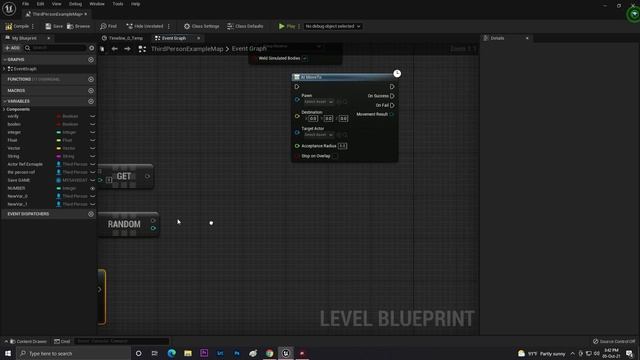
Task: Toggle Hide Unrelated nodes
Action: tap(145, 26)
